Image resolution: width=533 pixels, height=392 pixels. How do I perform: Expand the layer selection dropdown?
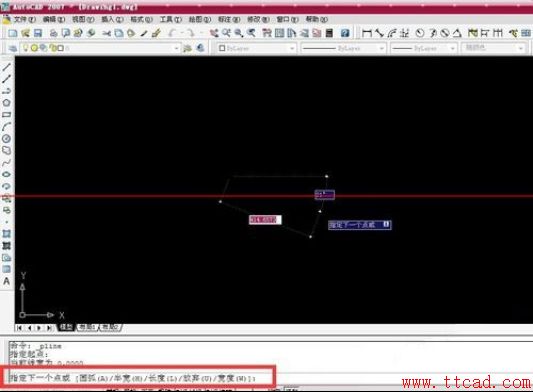click(x=176, y=48)
